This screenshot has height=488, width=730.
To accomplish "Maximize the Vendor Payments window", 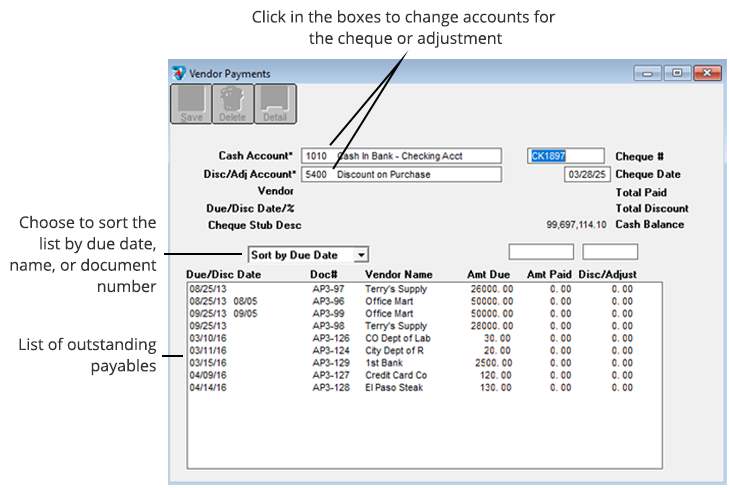I will tap(677, 73).
